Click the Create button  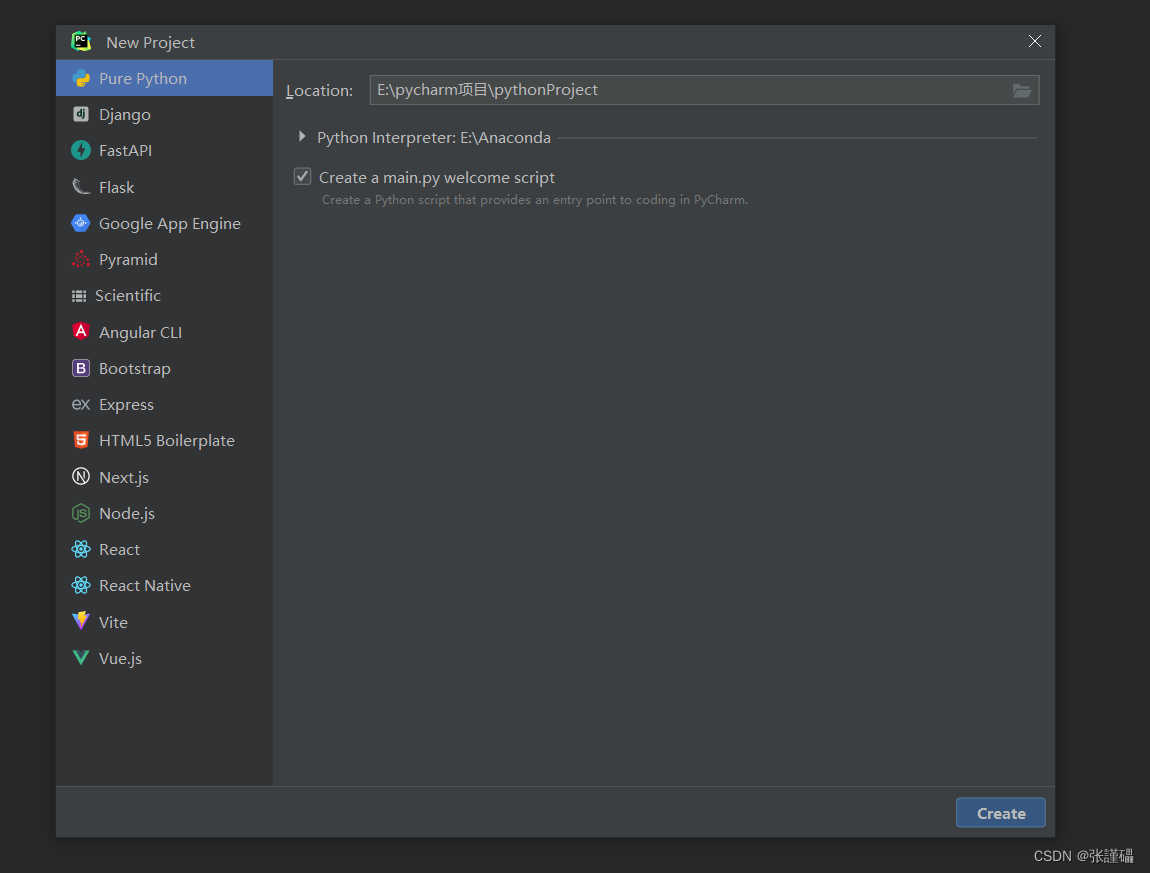coord(1000,813)
